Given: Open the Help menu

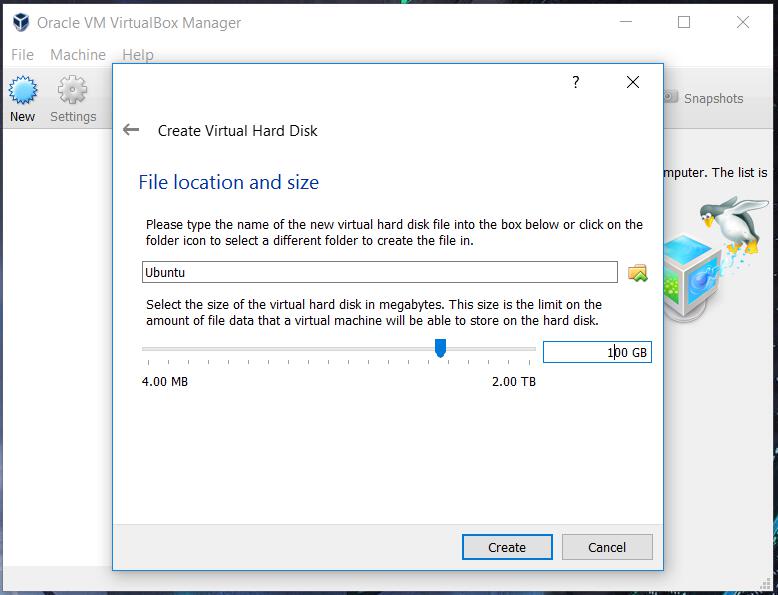Looking at the screenshot, I should pyautogui.click(x=138, y=55).
